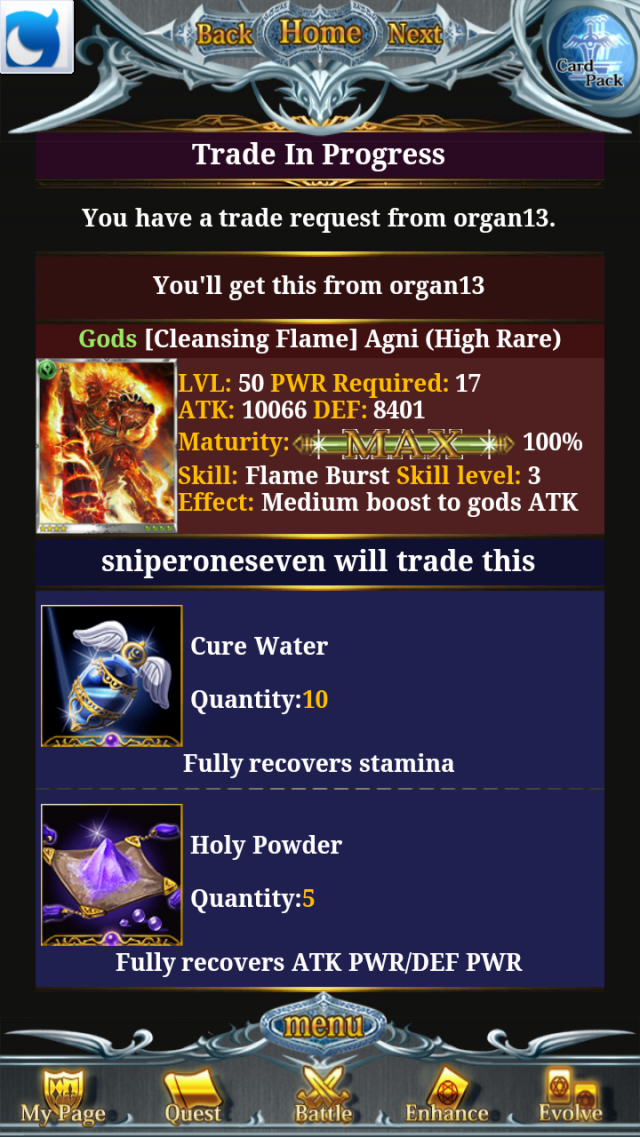Tap the Flame Burst skill name
Image resolution: width=640 pixels, height=1138 pixels.
pyautogui.click(x=317, y=476)
